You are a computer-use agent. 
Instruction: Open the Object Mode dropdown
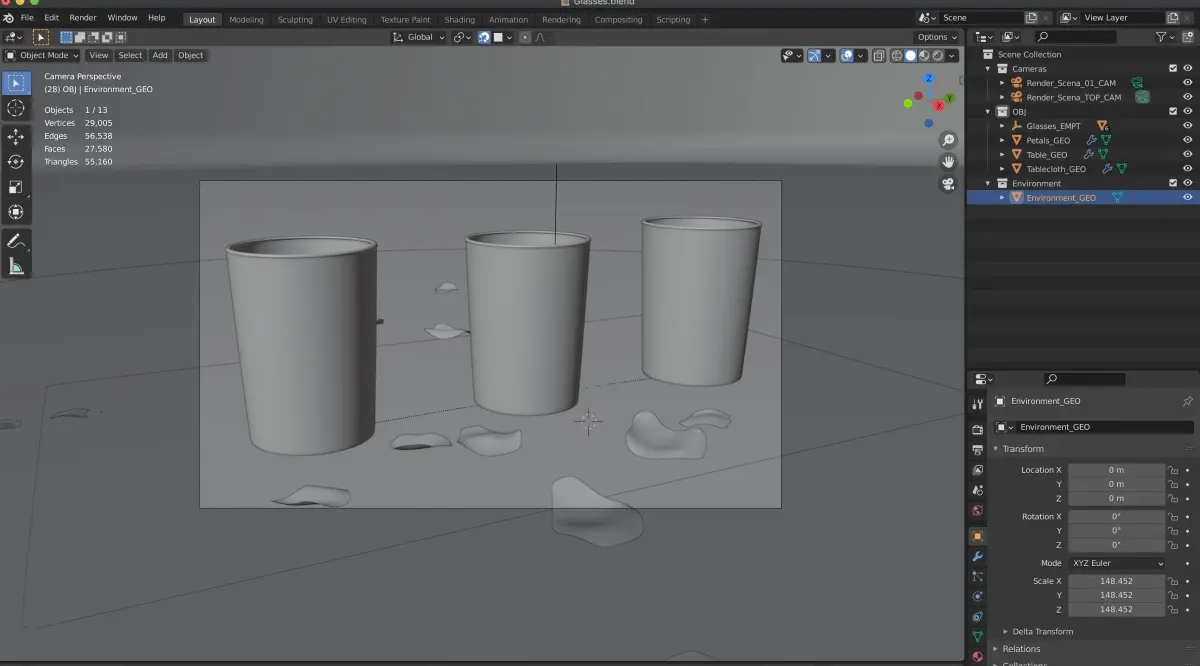43,56
